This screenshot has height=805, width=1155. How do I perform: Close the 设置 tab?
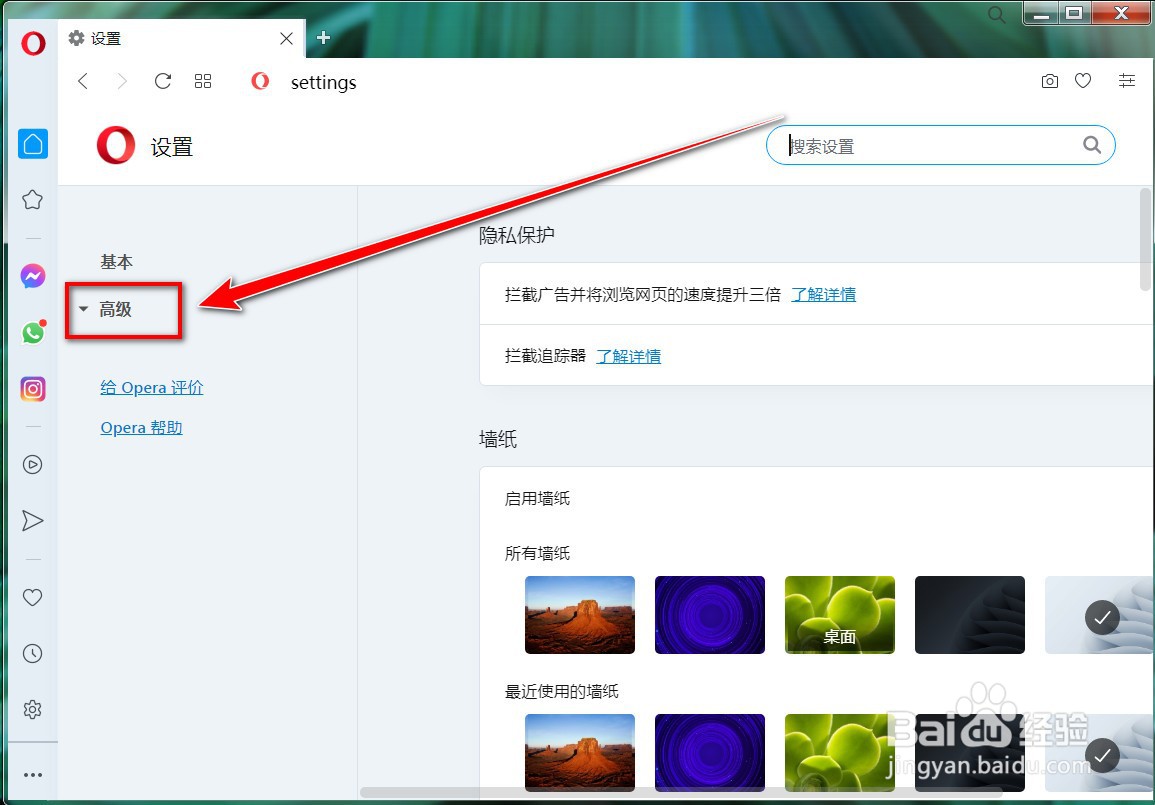287,38
